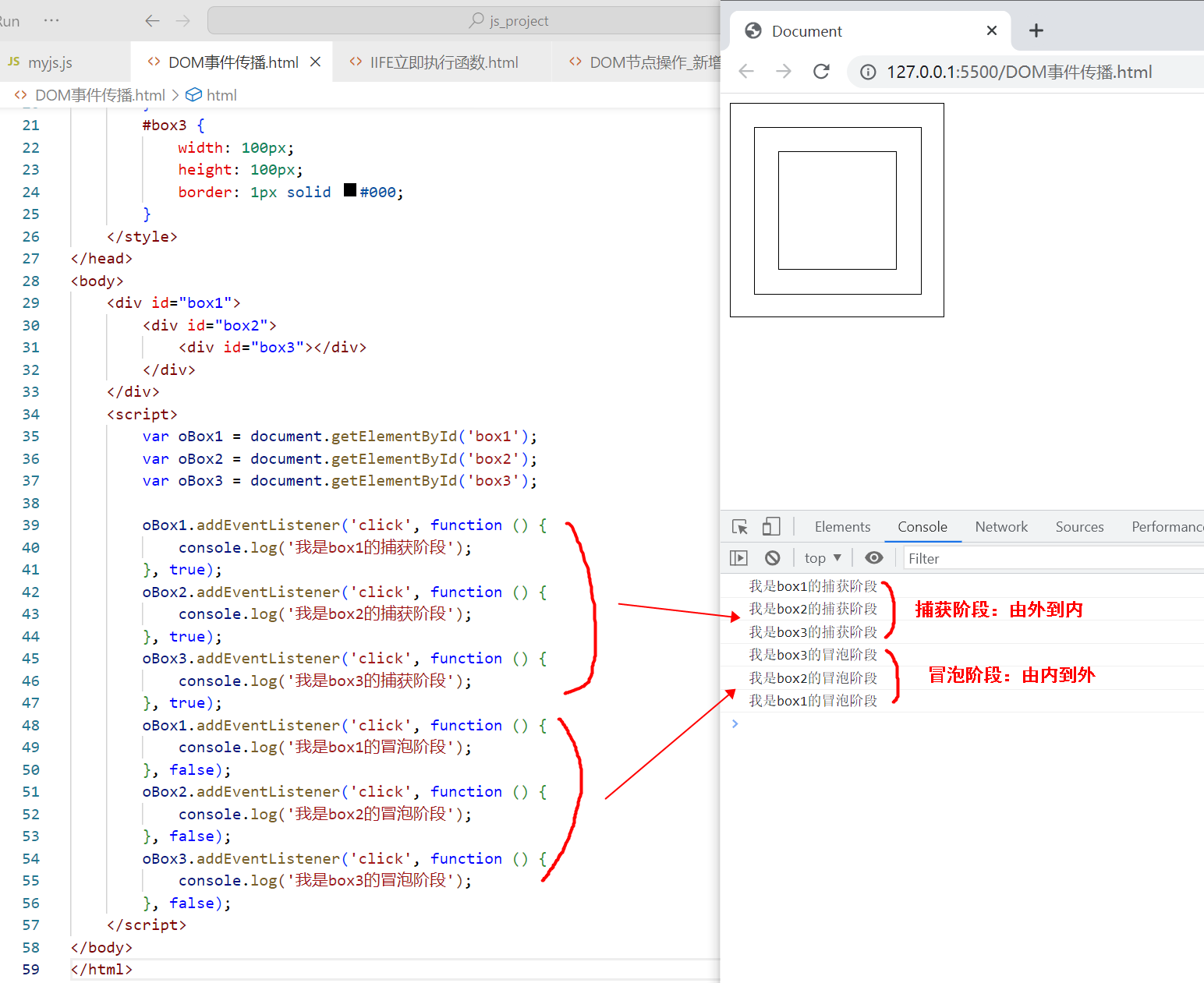The width and height of the screenshot is (1204, 983).
Task: Open the Network panel in DevTools
Action: 1001,527
